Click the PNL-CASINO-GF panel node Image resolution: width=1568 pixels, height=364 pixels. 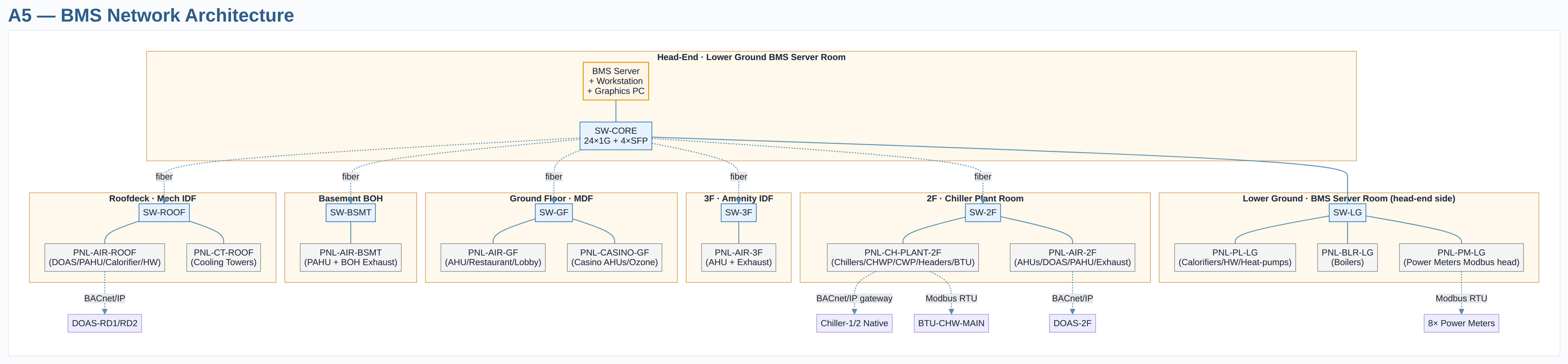tap(614, 257)
